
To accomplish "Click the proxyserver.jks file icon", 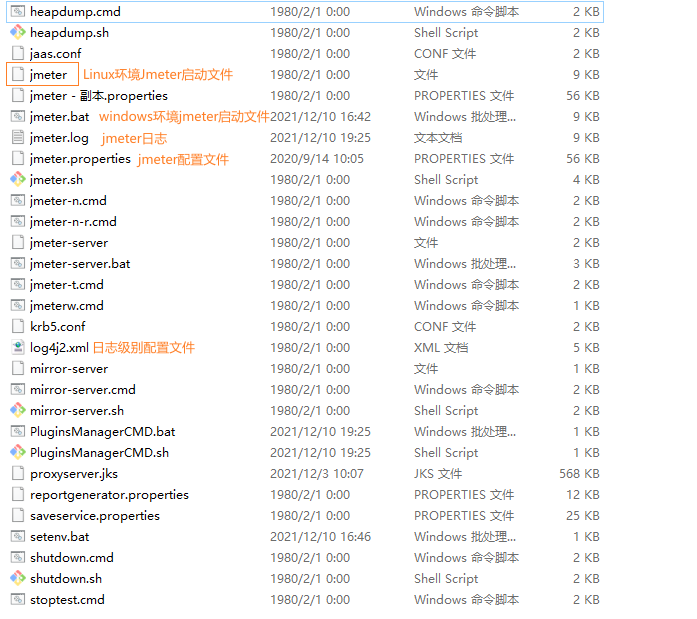I will pyautogui.click(x=18, y=474).
